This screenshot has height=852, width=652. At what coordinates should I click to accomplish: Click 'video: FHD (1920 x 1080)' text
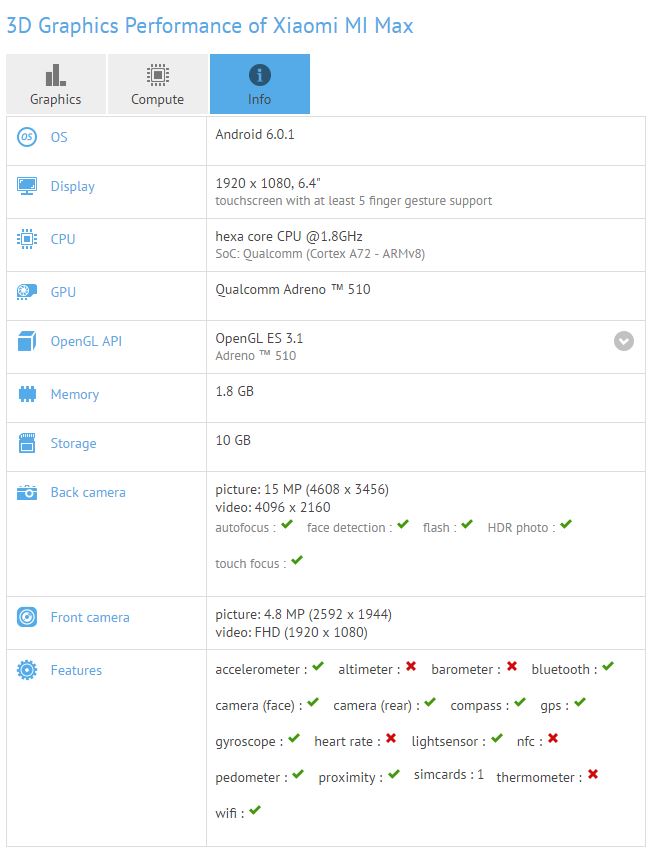click(x=292, y=632)
